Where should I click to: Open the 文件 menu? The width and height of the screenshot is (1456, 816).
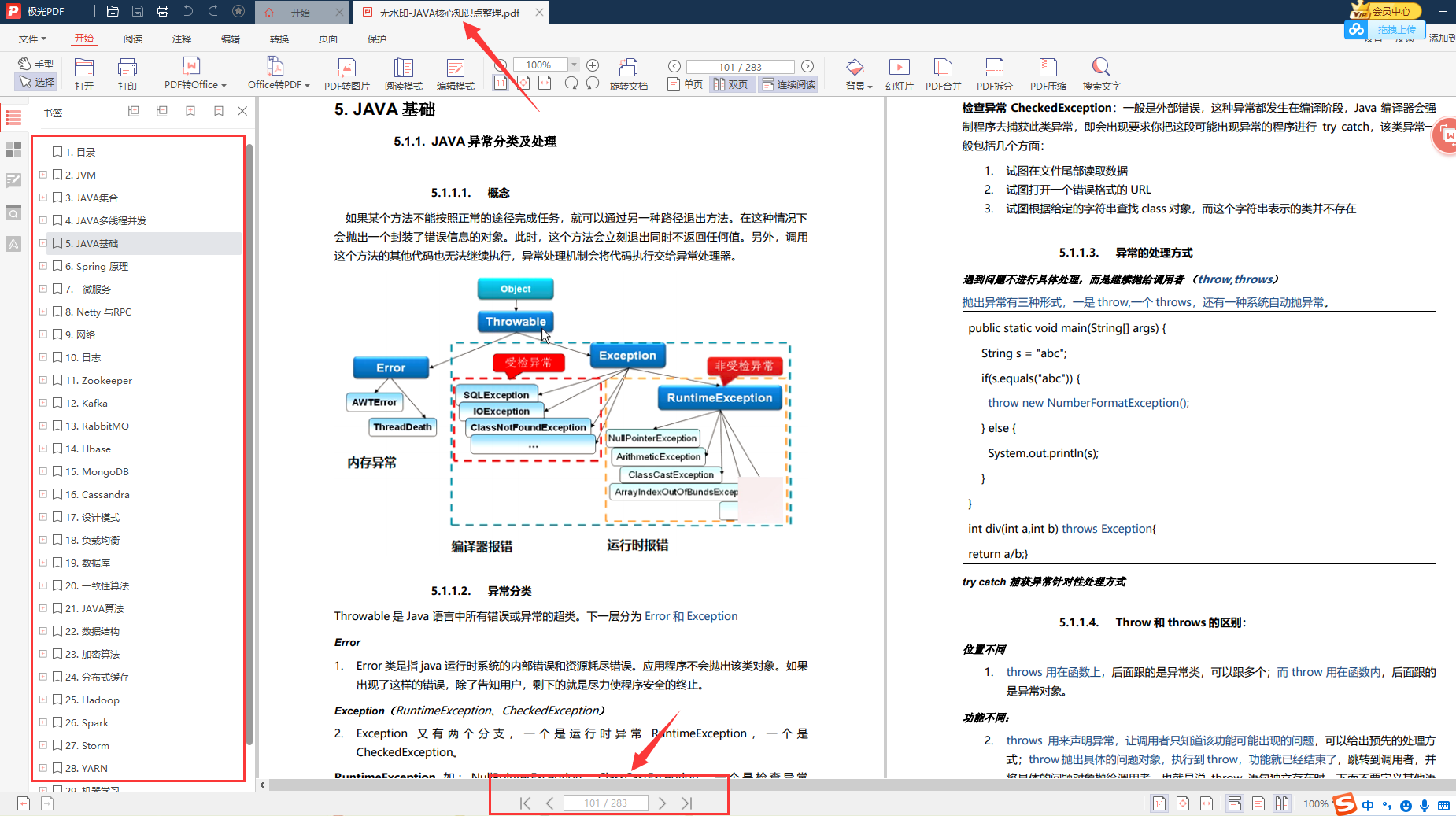tap(31, 38)
